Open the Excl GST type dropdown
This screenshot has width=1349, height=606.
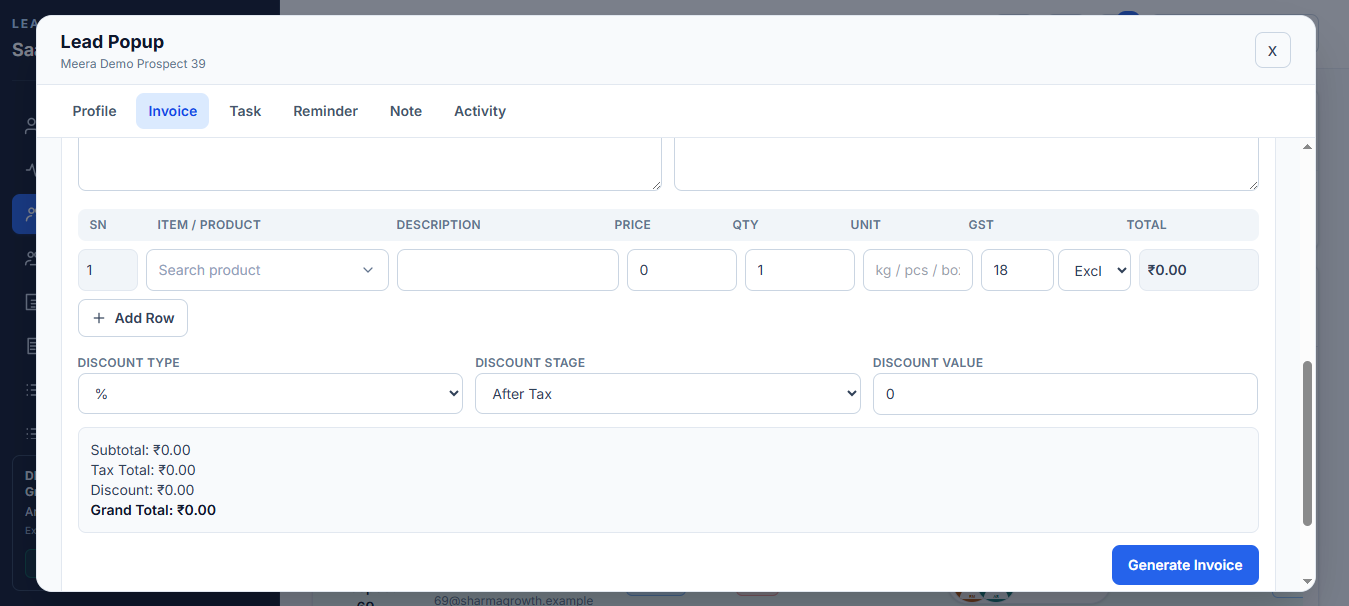click(1094, 270)
